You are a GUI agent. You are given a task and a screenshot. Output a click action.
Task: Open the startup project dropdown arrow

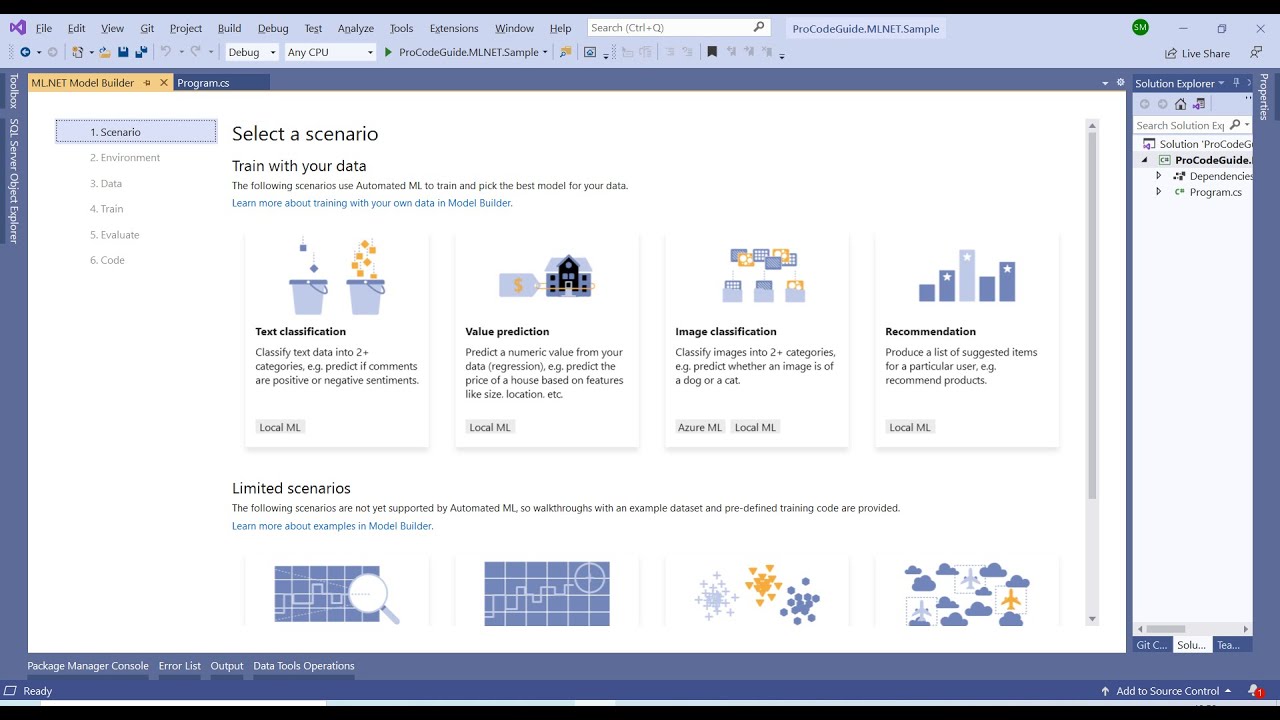coord(545,52)
